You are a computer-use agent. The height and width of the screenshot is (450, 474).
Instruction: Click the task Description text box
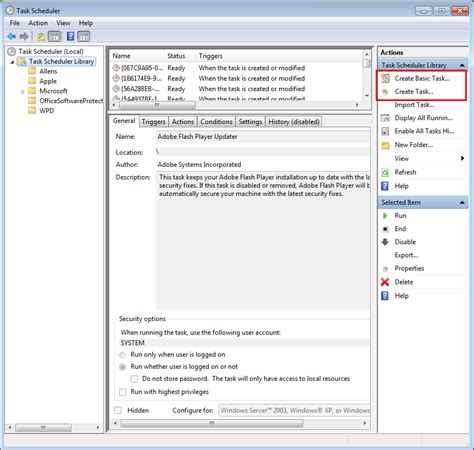pos(263,241)
